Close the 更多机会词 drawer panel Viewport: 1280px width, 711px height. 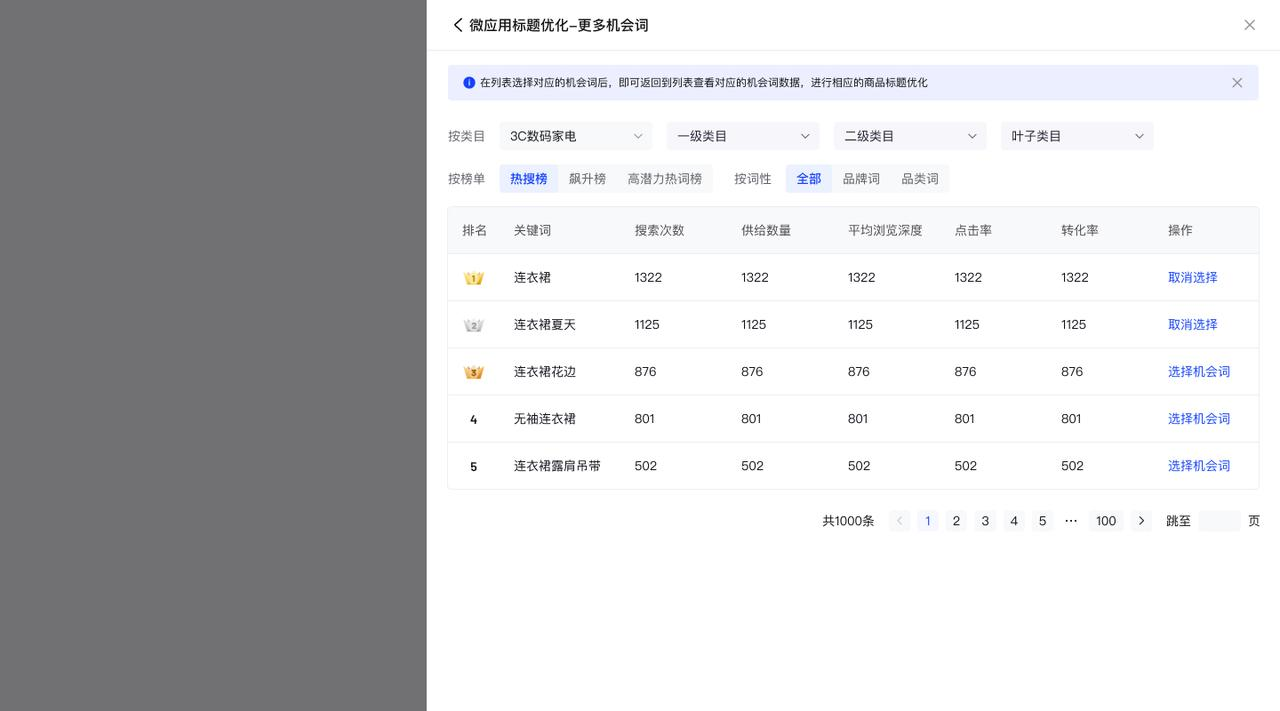[x=1249, y=25]
